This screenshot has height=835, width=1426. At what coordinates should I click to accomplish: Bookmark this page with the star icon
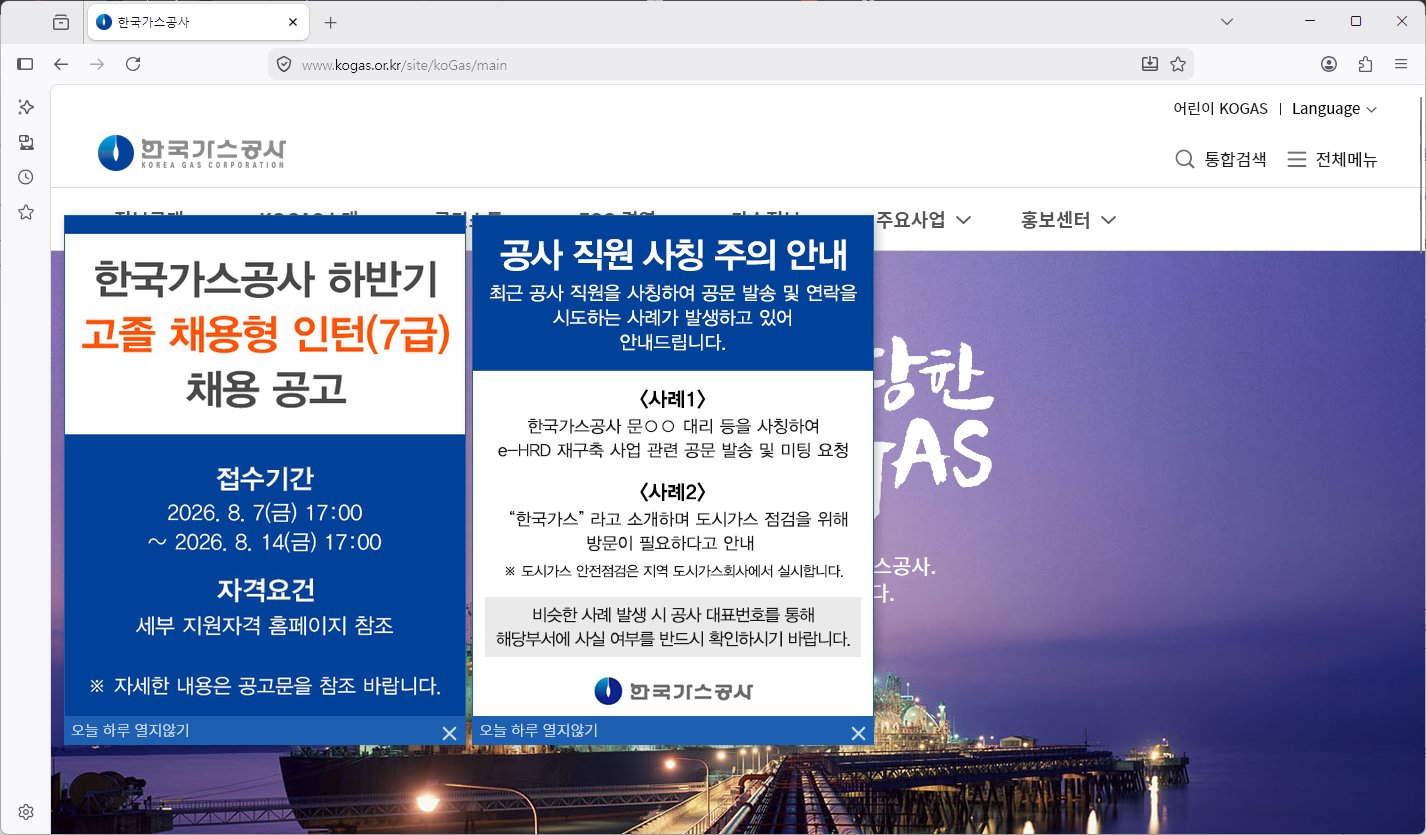click(1178, 64)
